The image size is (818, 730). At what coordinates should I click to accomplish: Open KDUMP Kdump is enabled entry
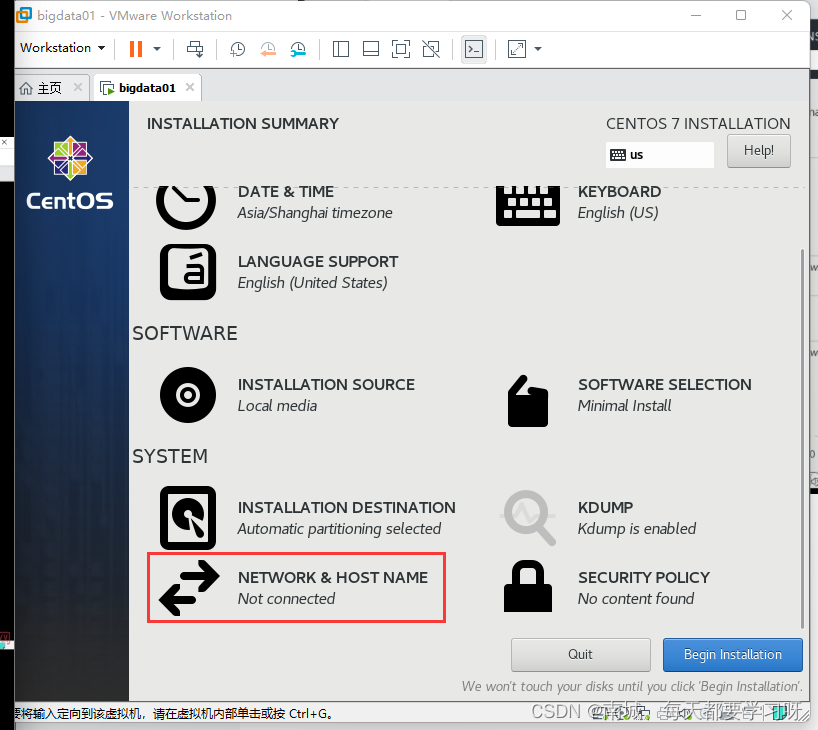[x=636, y=519]
